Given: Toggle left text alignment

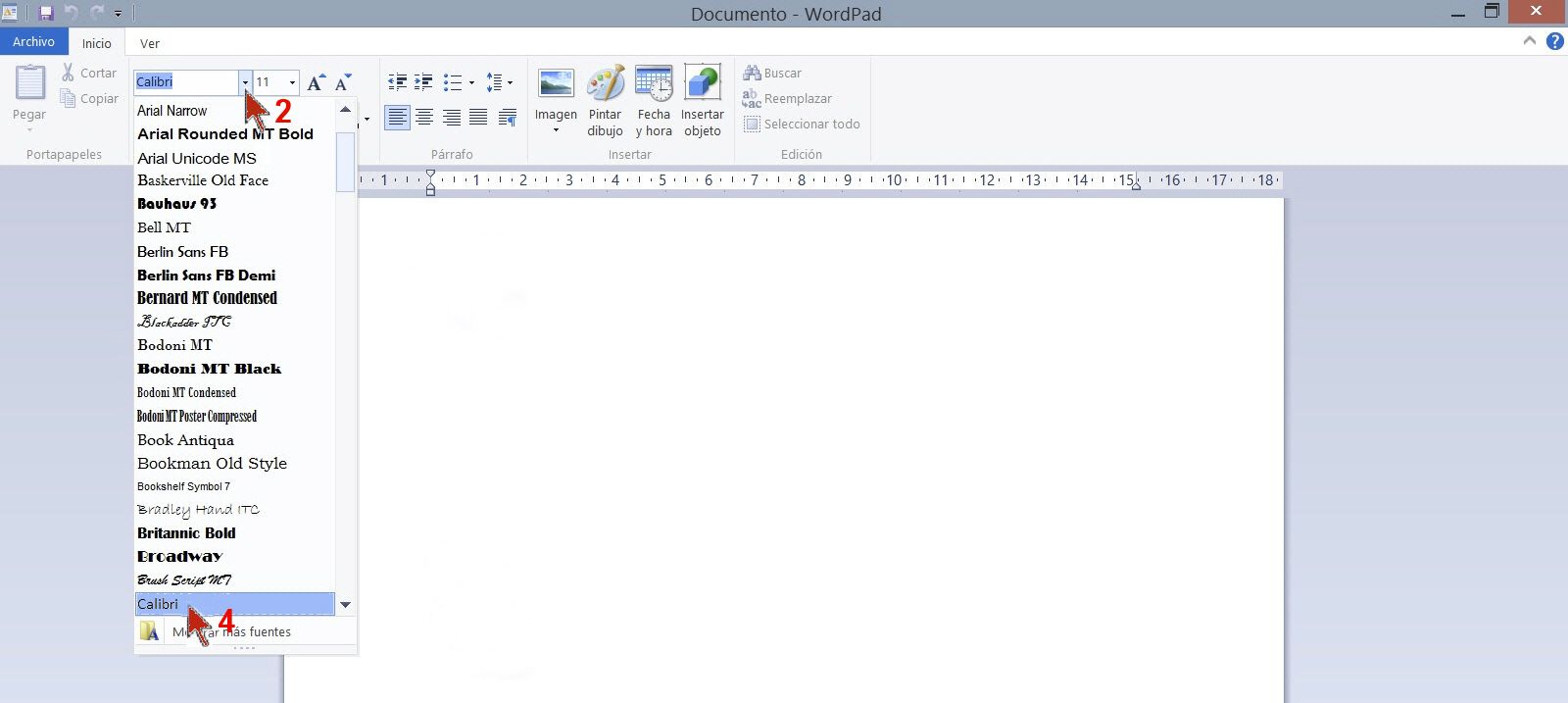Looking at the screenshot, I should click(397, 118).
